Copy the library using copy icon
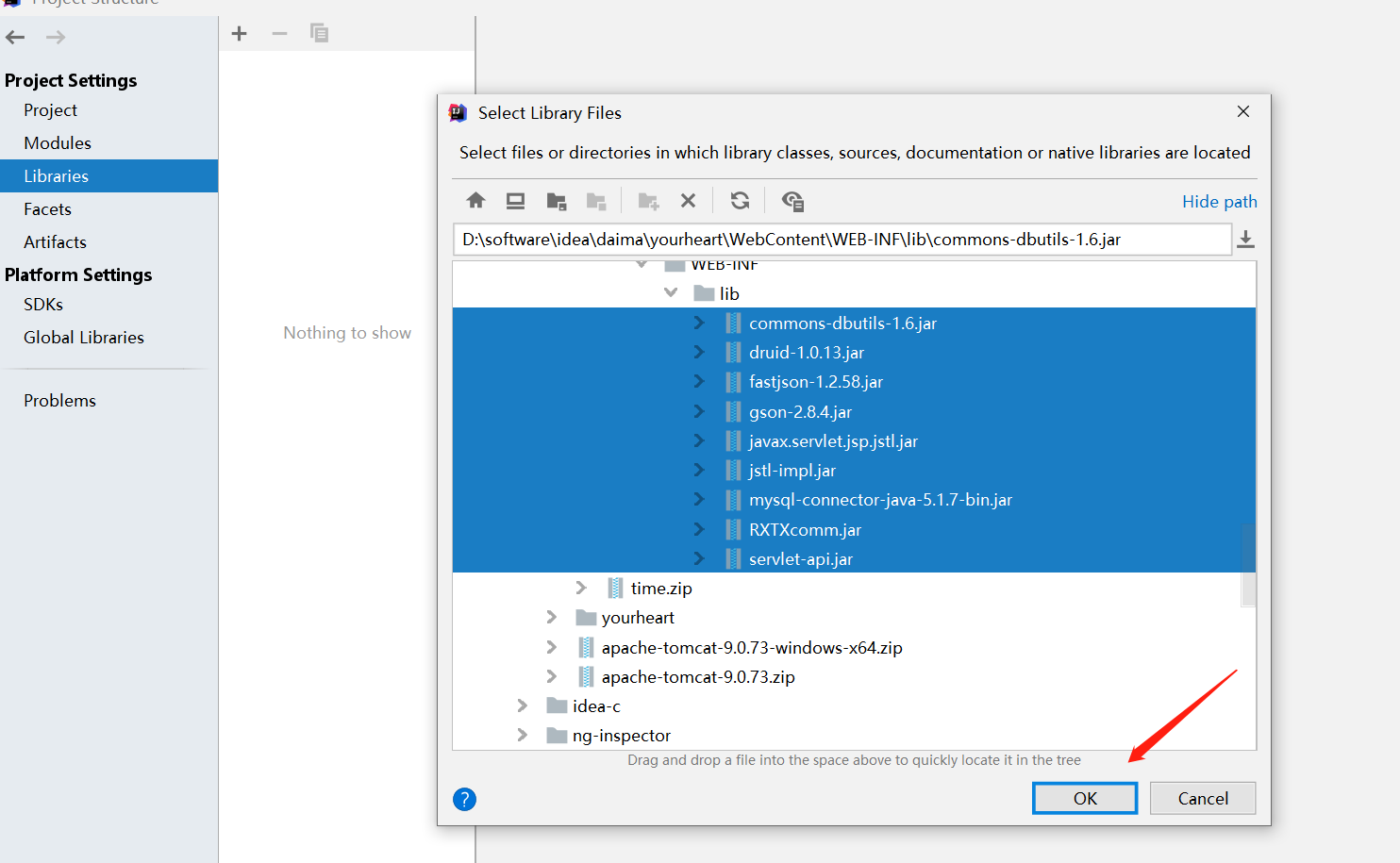The height and width of the screenshot is (863, 1400). (x=320, y=34)
